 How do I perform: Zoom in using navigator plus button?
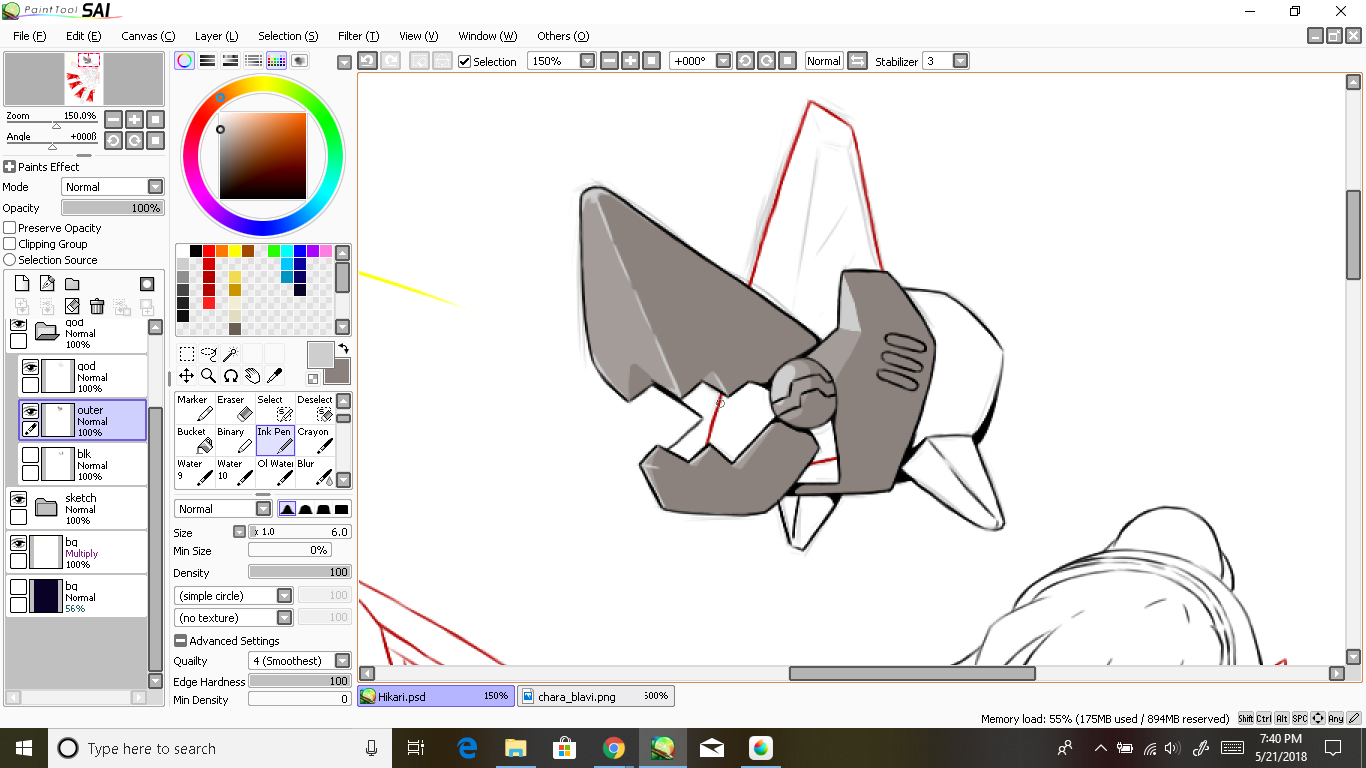(x=134, y=119)
